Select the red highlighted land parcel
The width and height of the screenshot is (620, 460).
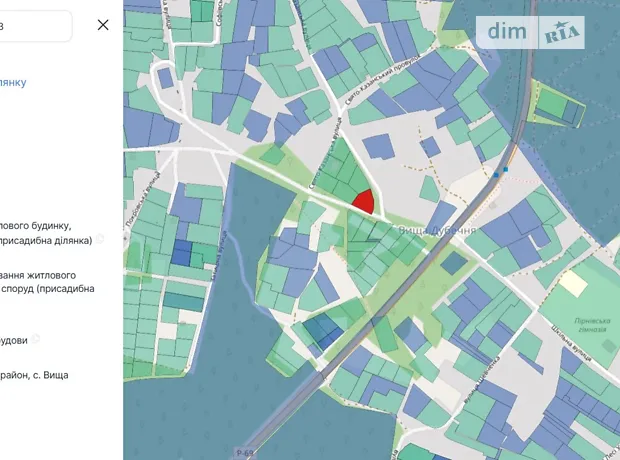coord(365,203)
